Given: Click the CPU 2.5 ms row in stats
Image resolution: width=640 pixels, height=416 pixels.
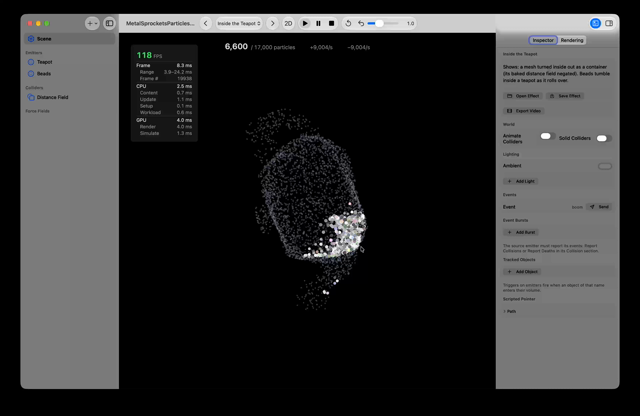Looking at the screenshot, I should pyautogui.click(x=164, y=86).
